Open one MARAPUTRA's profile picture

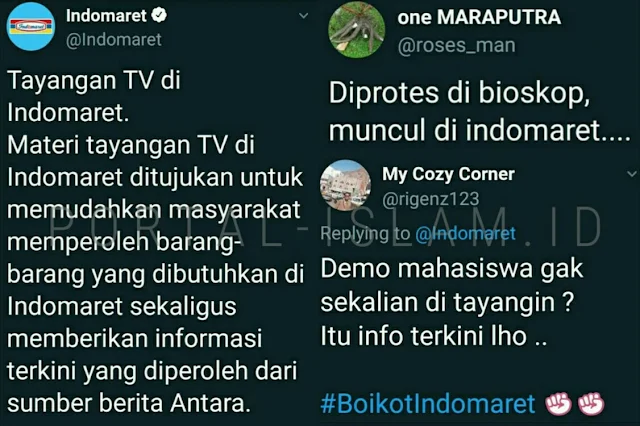pyautogui.click(x=357, y=29)
